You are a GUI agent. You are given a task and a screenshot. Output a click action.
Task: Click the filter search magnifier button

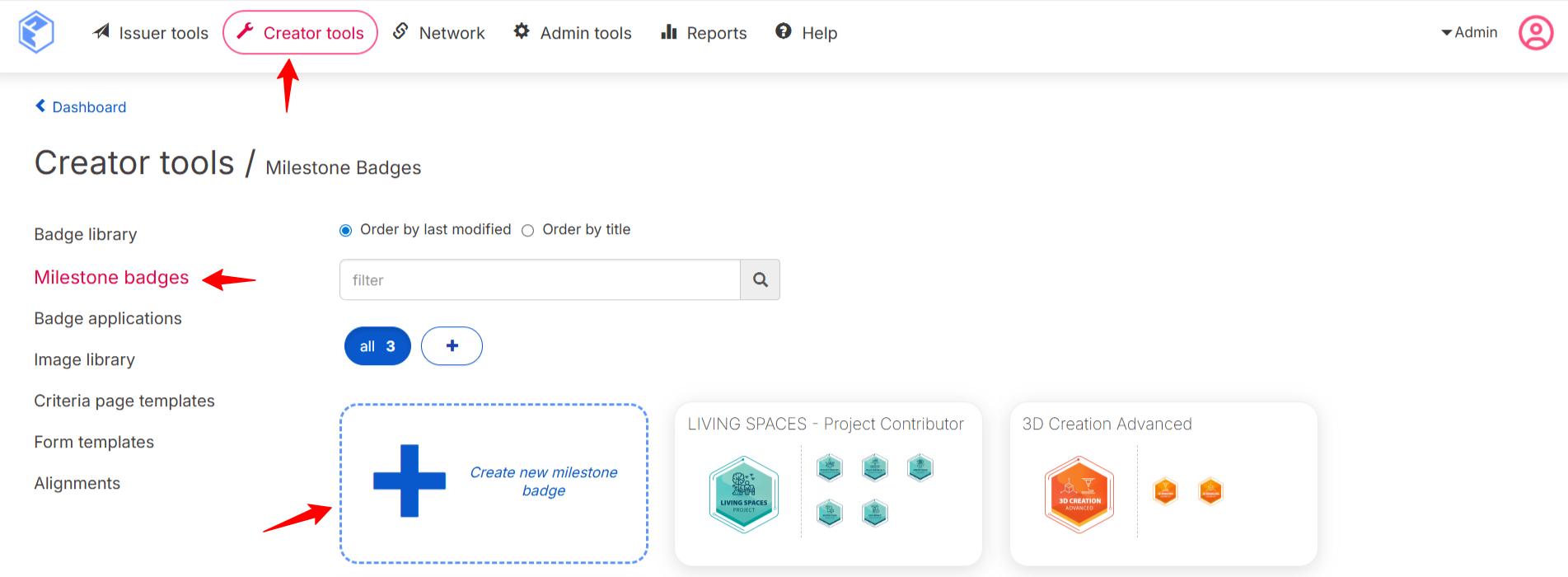tap(760, 280)
